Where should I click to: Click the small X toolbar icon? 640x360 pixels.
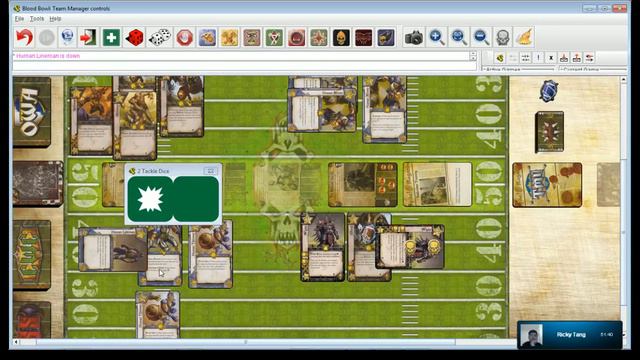pos(551,58)
